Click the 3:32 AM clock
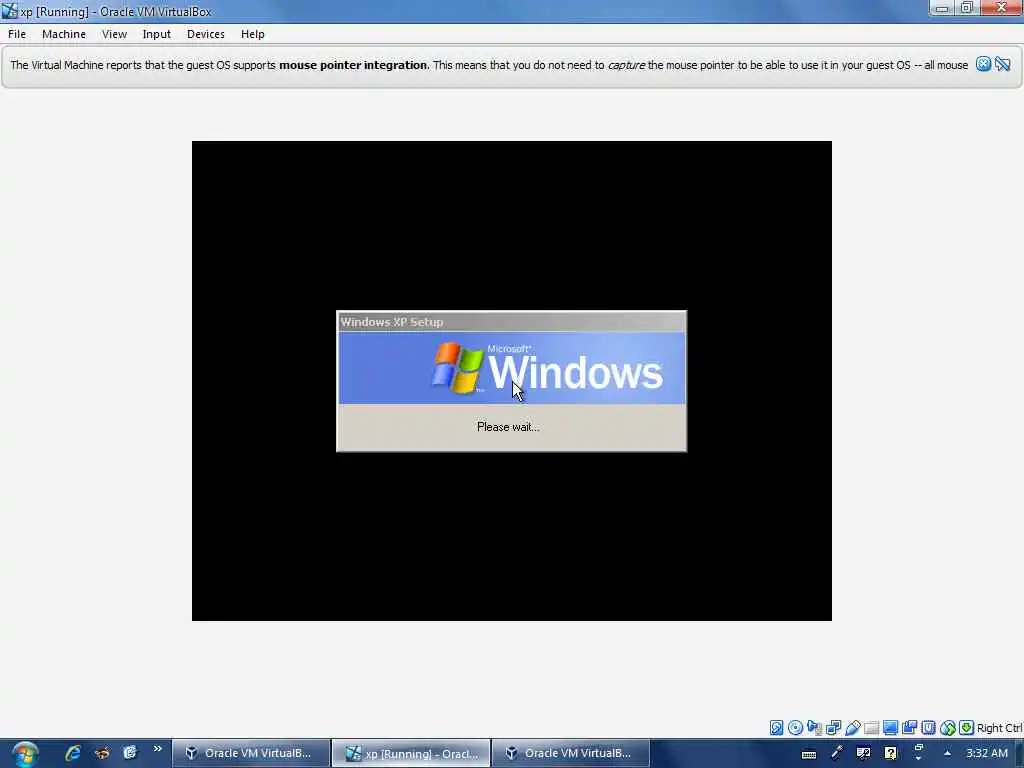The image size is (1024, 768). pyautogui.click(x=987, y=753)
